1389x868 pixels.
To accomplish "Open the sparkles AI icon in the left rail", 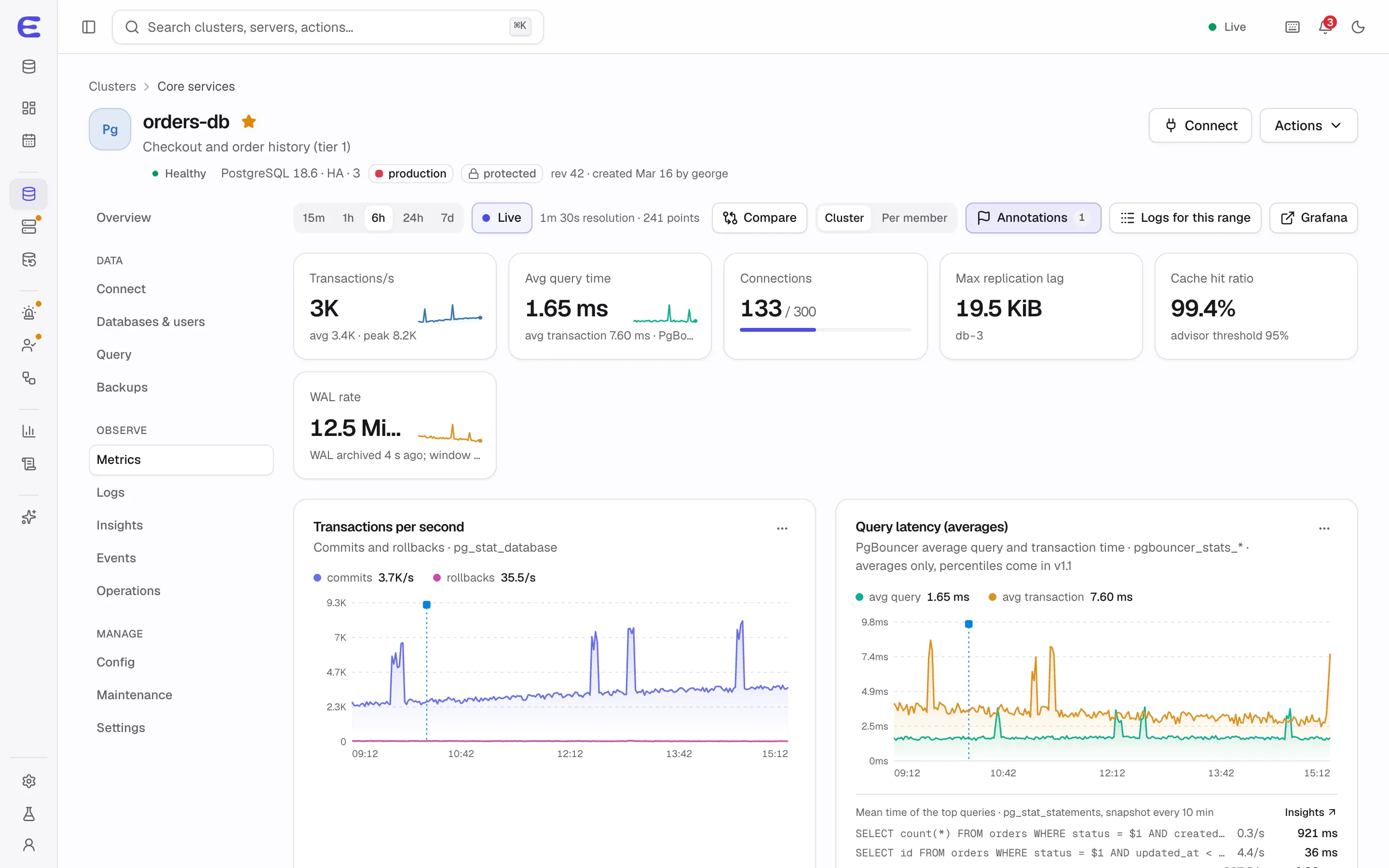I will [x=29, y=516].
